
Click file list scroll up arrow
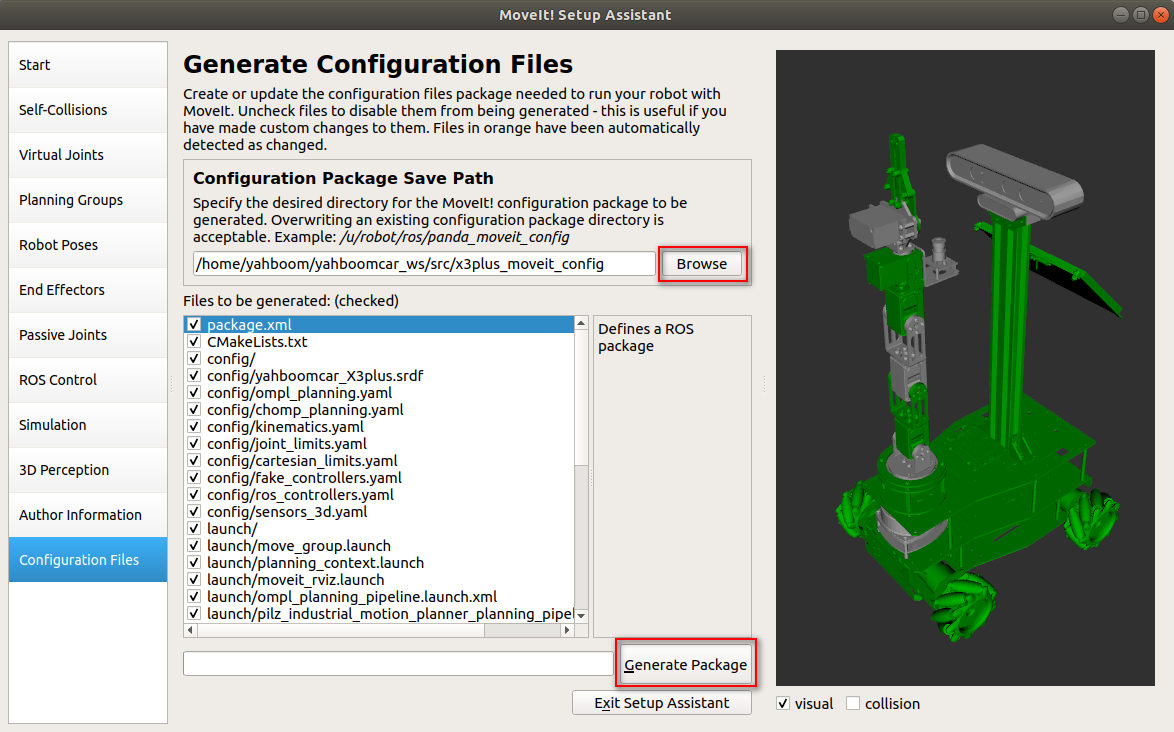(x=581, y=323)
